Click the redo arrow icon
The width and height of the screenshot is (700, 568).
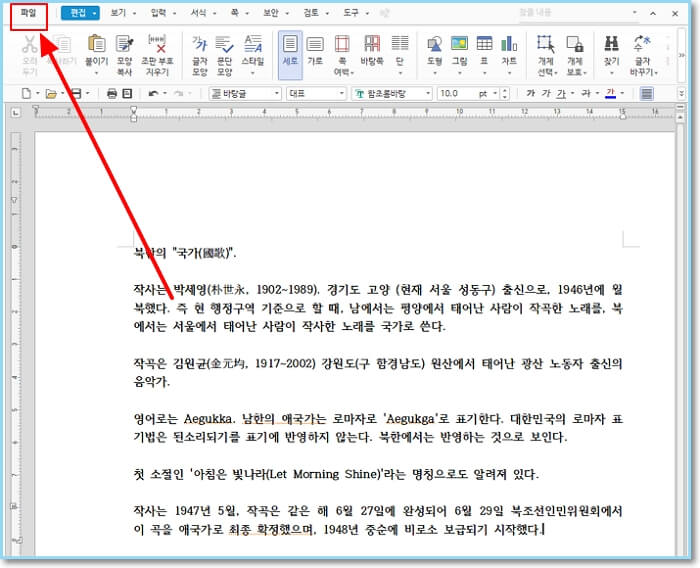tap(179, 93)
